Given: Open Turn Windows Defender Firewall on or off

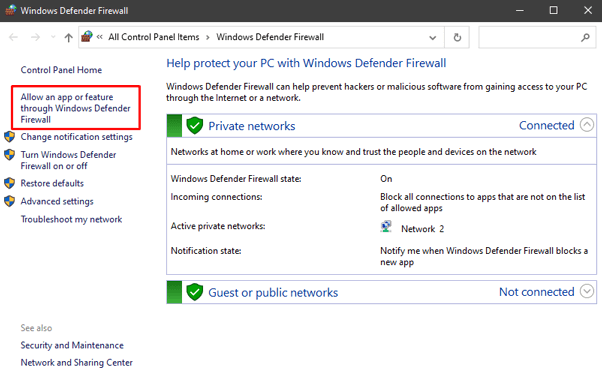Looking at the screenshot, I should 68,160.
